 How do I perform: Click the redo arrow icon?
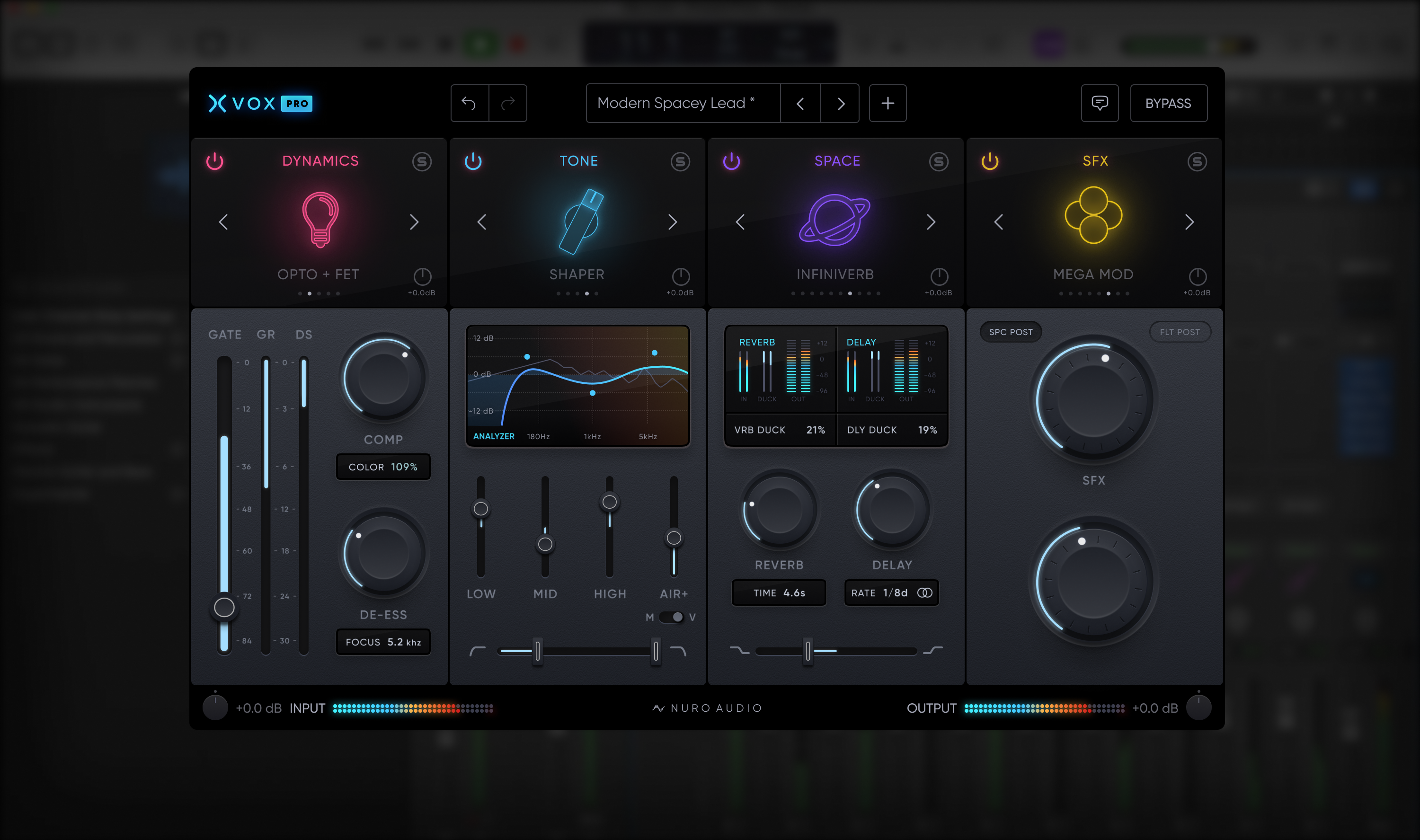(508, 103)
